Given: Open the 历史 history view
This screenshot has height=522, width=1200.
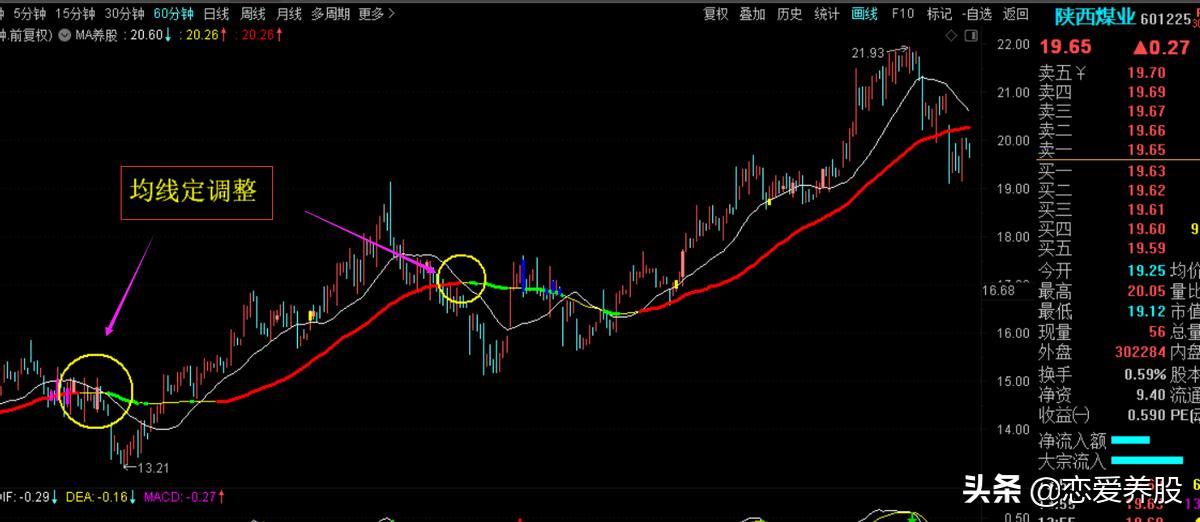Looking at the screenshot, I should pyautogui.click(x=789, y=13).
